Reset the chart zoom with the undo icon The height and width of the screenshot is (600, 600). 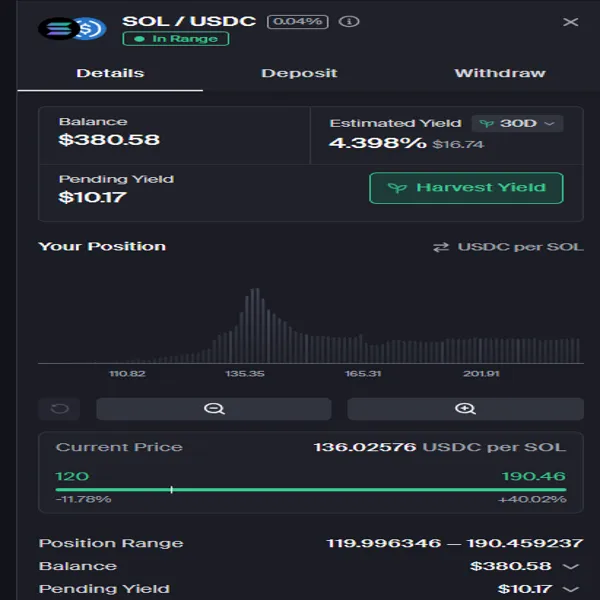59,409
